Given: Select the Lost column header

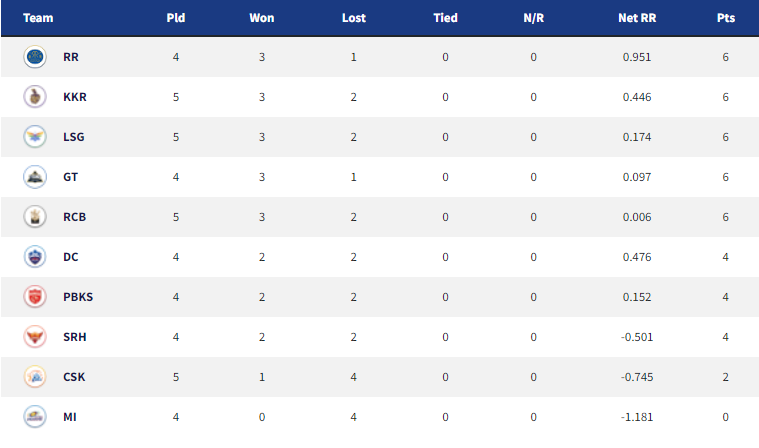Looking at the screenshot, I should pos(354,18).
